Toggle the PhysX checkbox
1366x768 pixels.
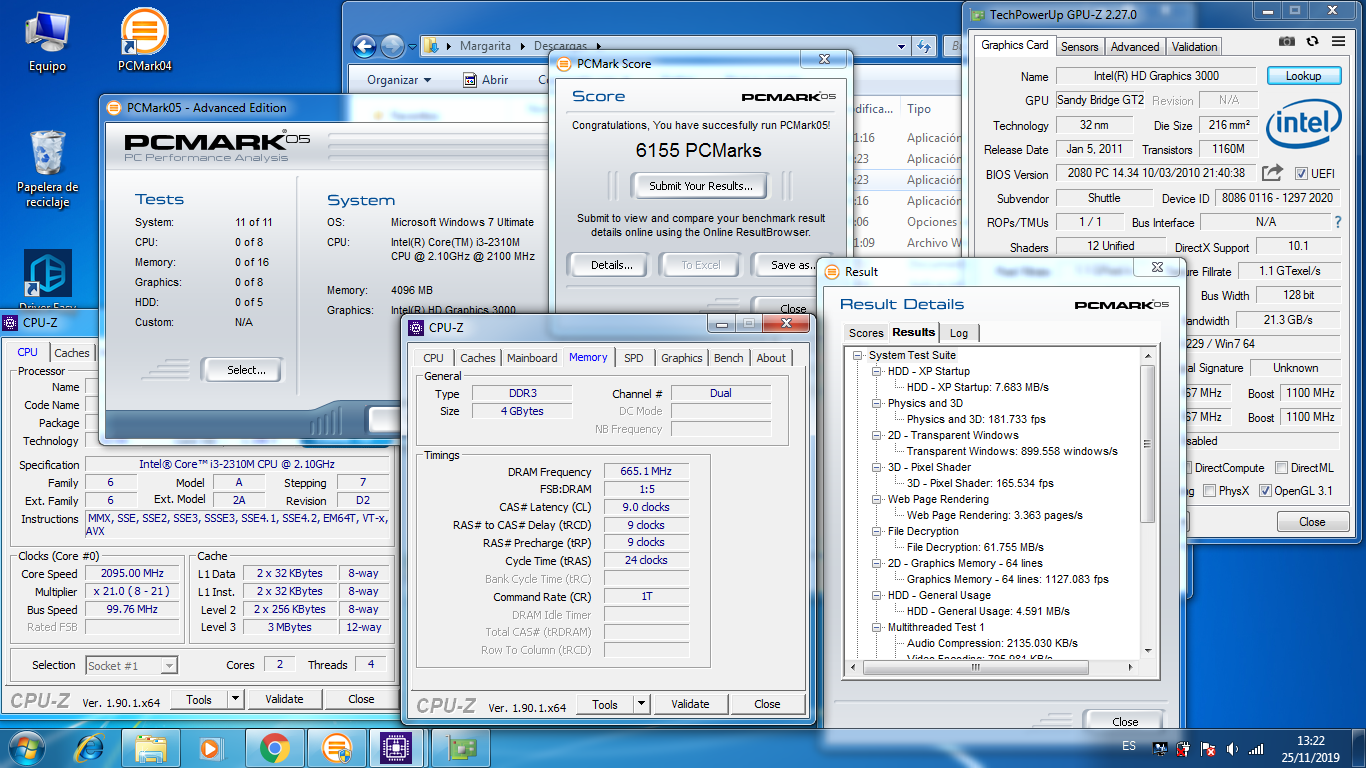[x=1210, y=490]
